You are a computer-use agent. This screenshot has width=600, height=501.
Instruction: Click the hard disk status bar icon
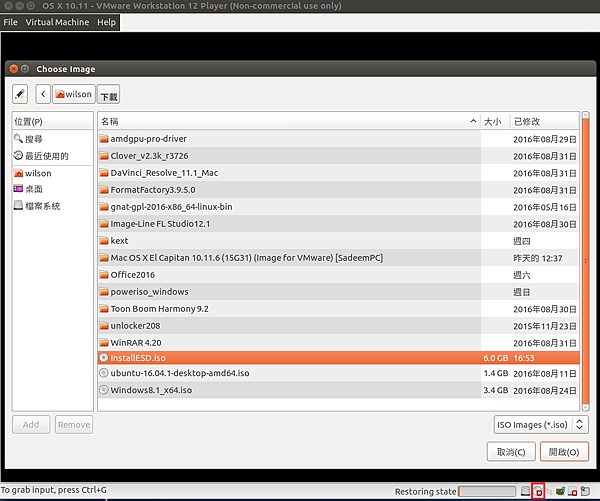[525, 491]
